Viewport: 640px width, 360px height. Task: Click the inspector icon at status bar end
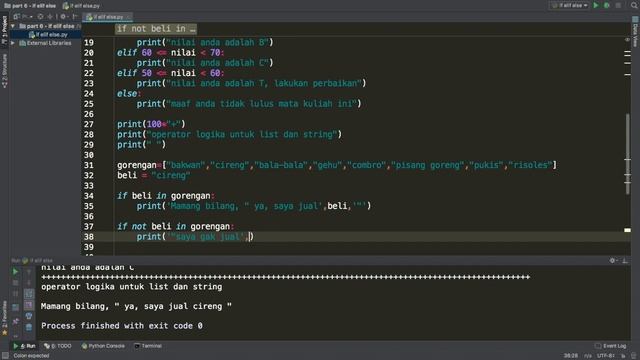pos(633,356)
